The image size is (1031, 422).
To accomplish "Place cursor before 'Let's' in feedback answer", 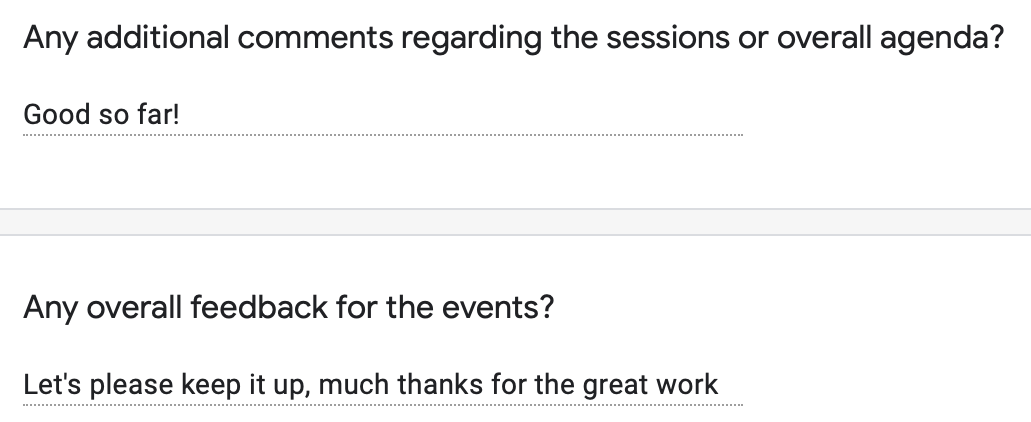I will coord(24,385).
